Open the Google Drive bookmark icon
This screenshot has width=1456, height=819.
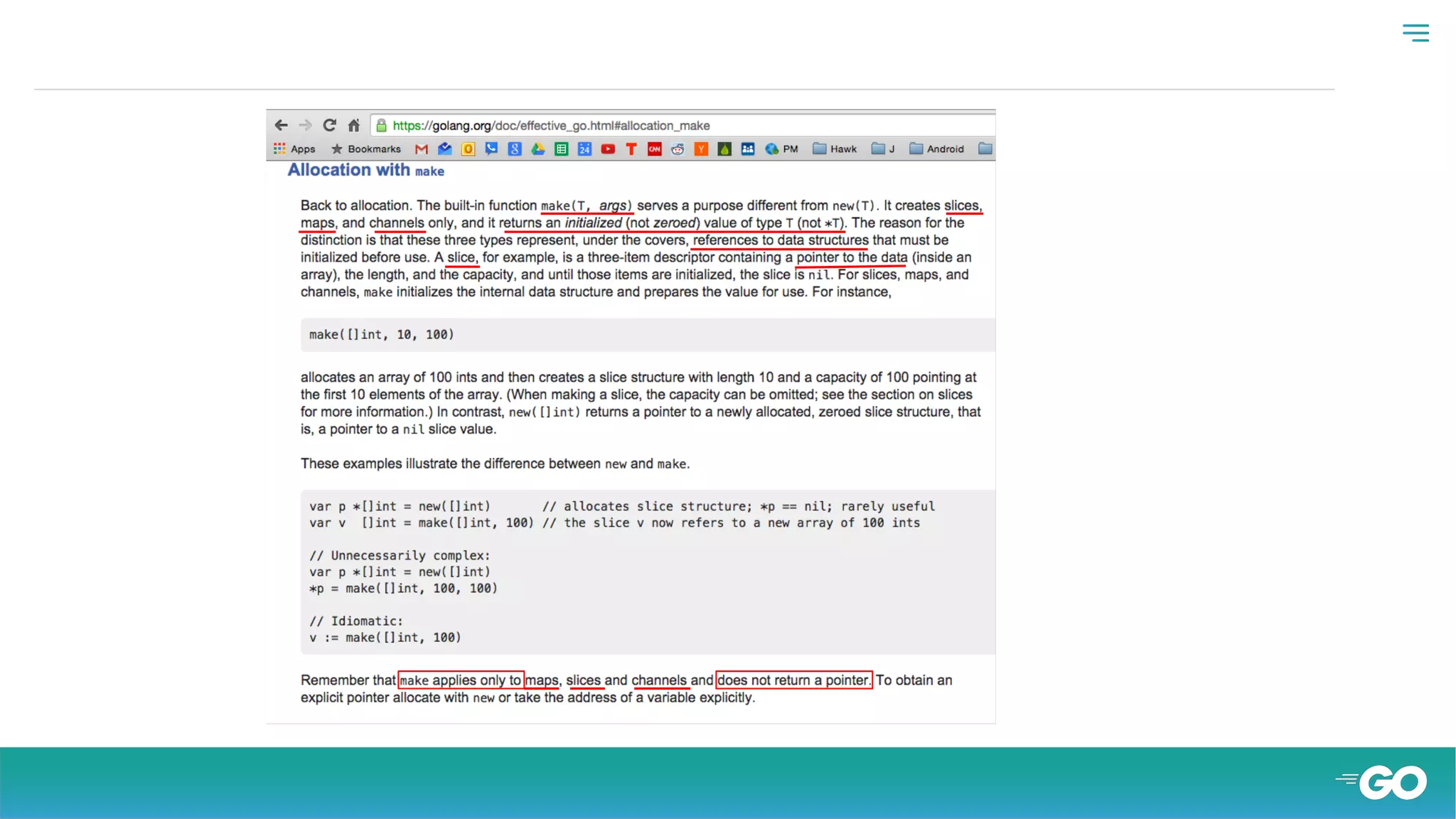538,149
